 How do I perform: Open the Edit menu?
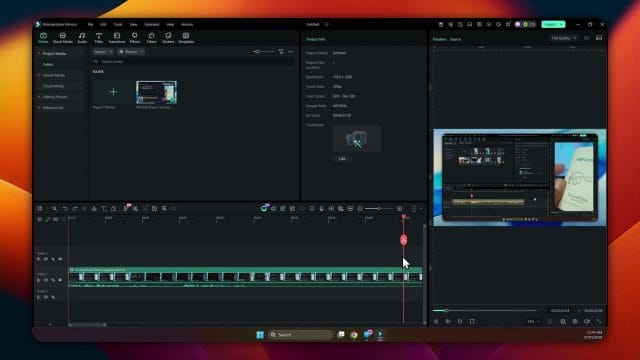coord(103,24)
